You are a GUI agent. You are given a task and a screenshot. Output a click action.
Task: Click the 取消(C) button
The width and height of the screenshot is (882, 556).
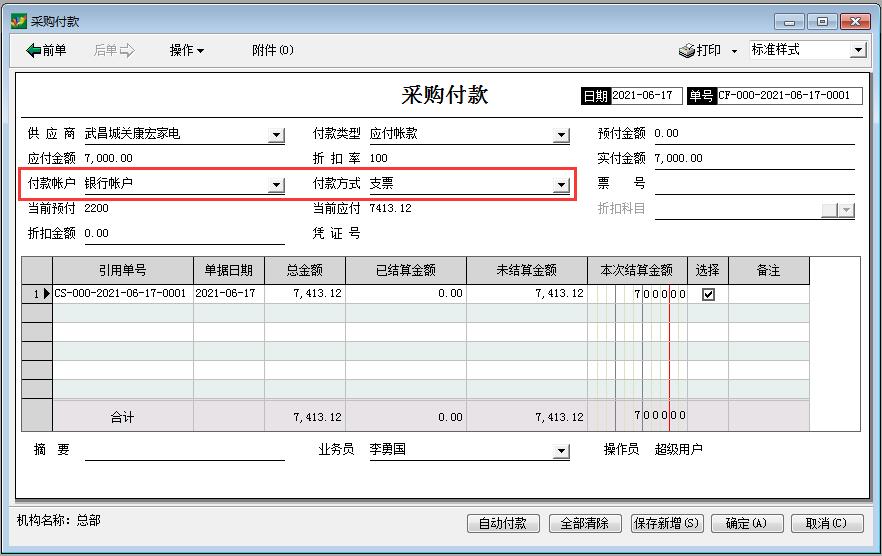(x=826, y=523)
